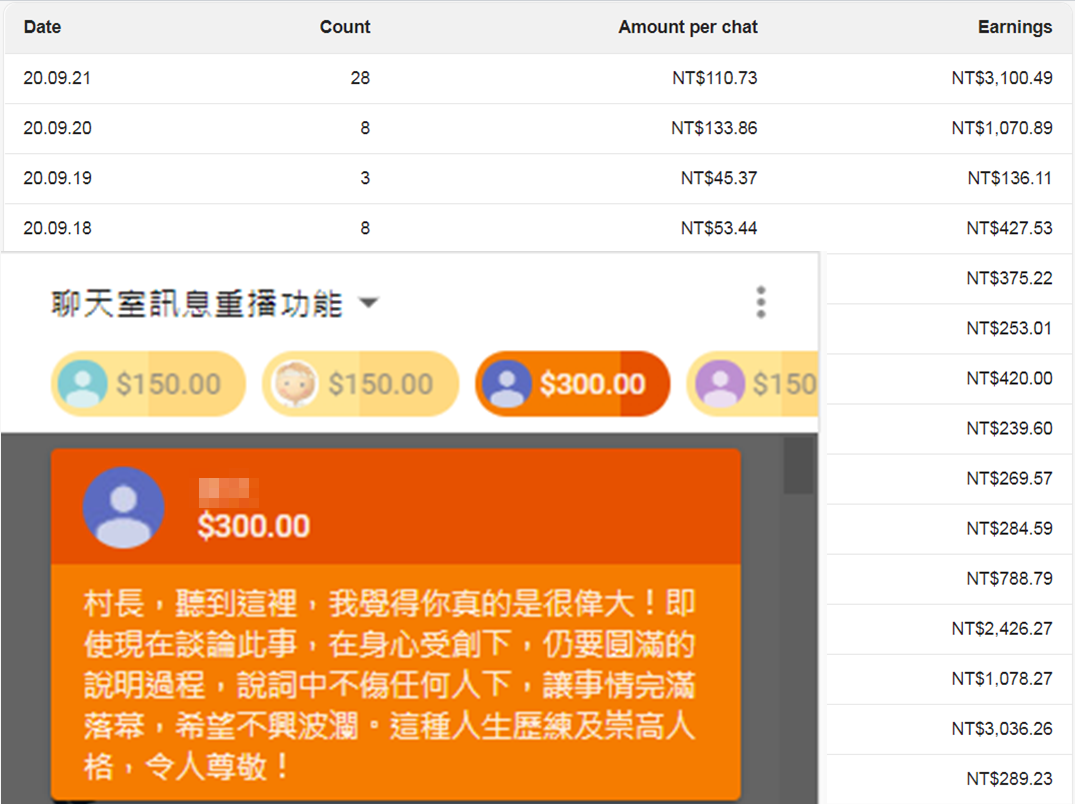Click the Super Chat message text starting 村長
This screenshot has width=1075, height=804.
[x=389, y=684]
